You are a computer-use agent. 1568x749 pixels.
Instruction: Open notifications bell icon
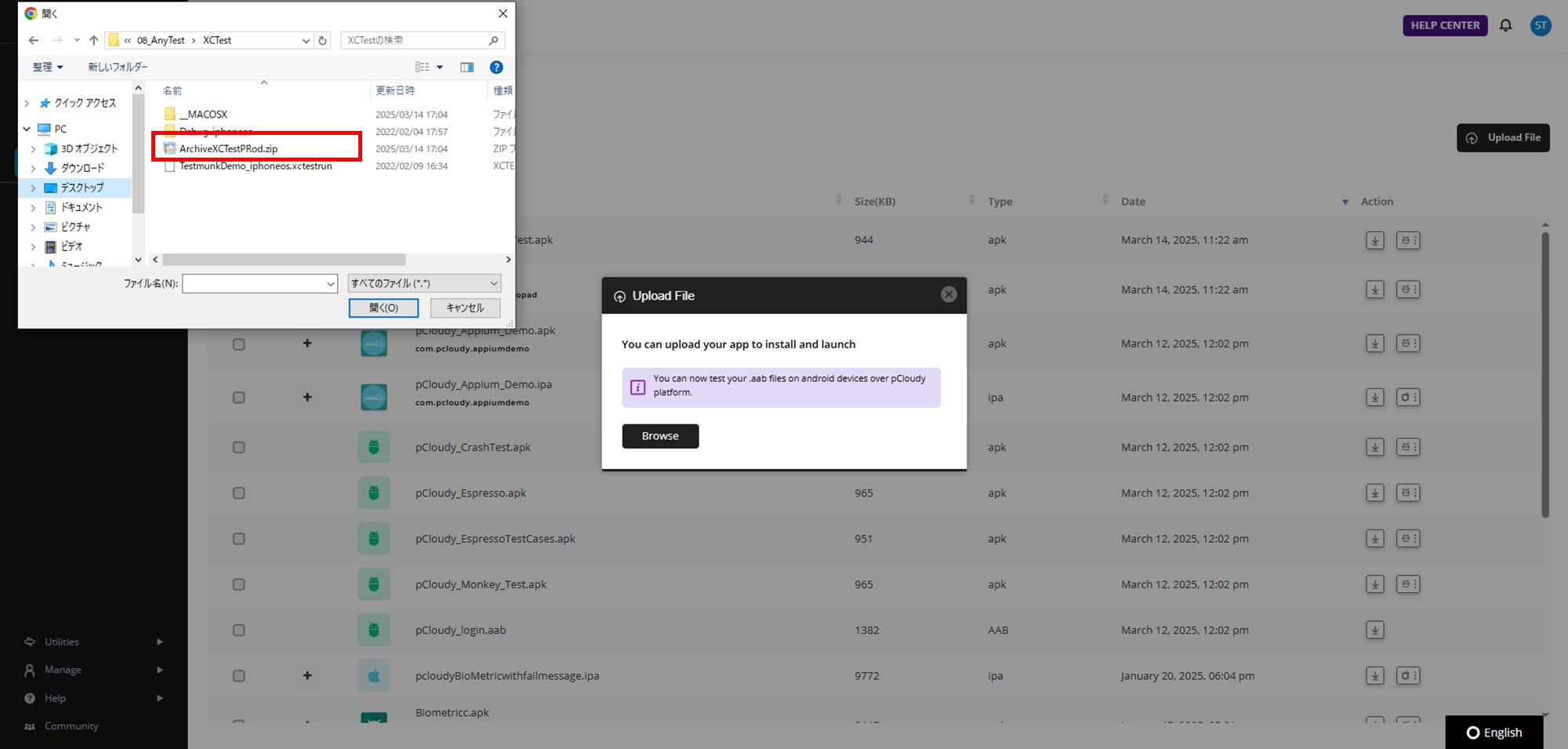pos(1505,25)
